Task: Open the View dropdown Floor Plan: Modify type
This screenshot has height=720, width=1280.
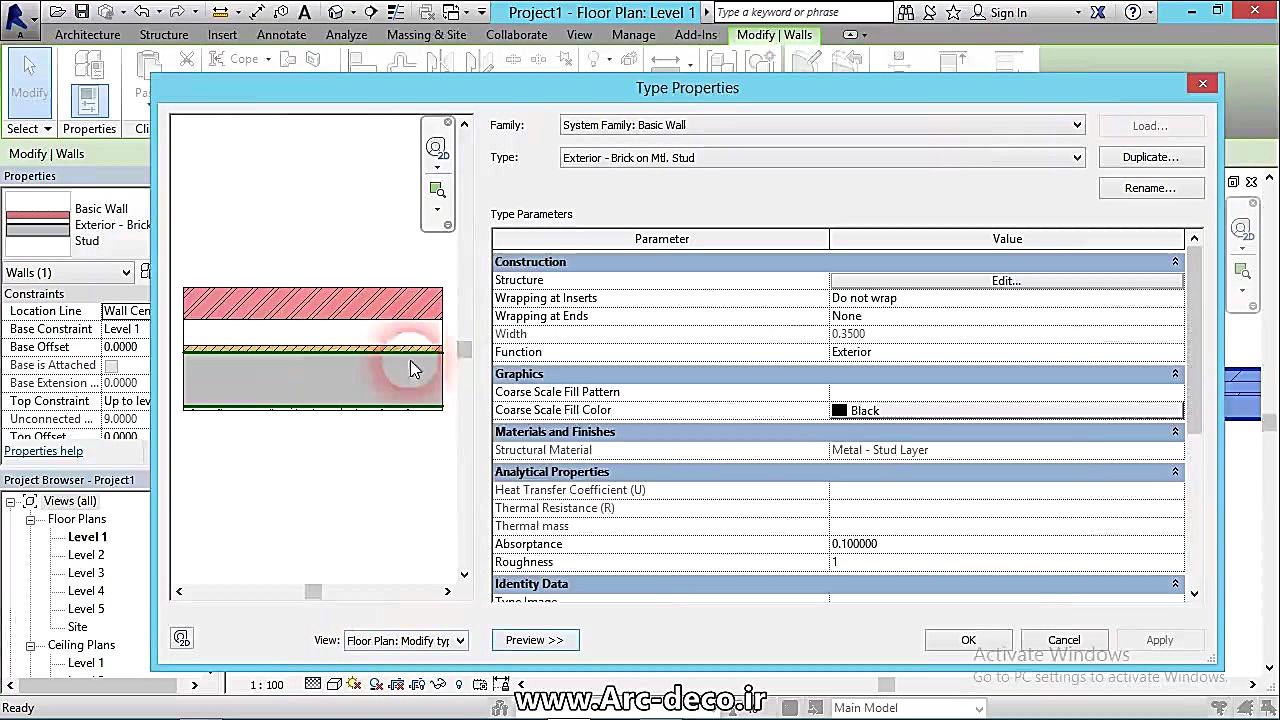Action: [x=405, y=640]
